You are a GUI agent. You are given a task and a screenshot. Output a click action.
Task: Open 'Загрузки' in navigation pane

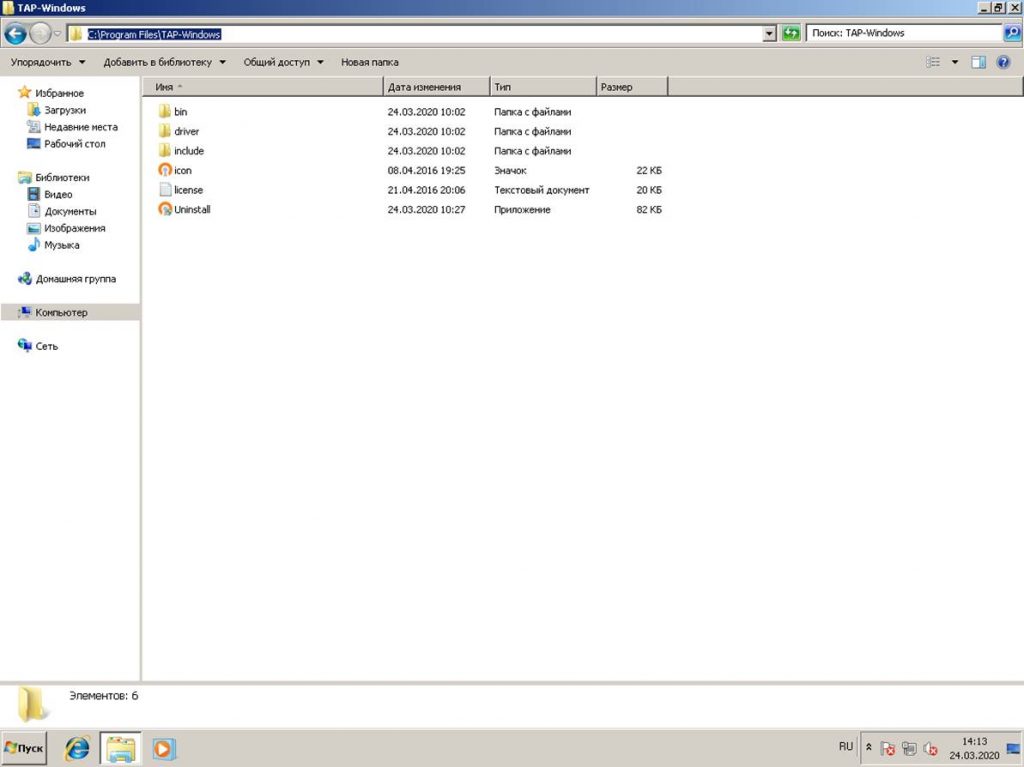(x=57, y=110)
